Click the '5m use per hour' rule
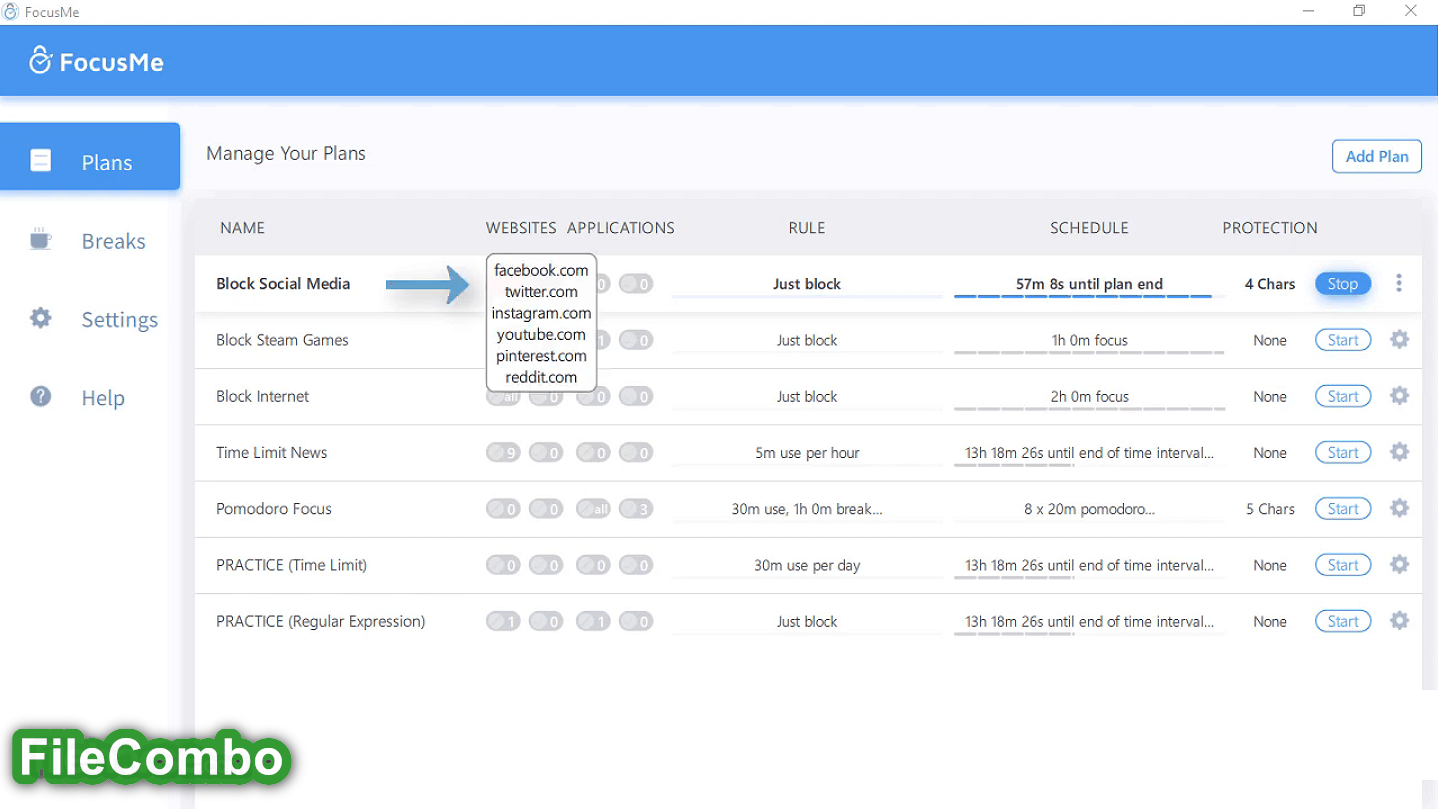The image size is (1439, 809). [807, 453]
